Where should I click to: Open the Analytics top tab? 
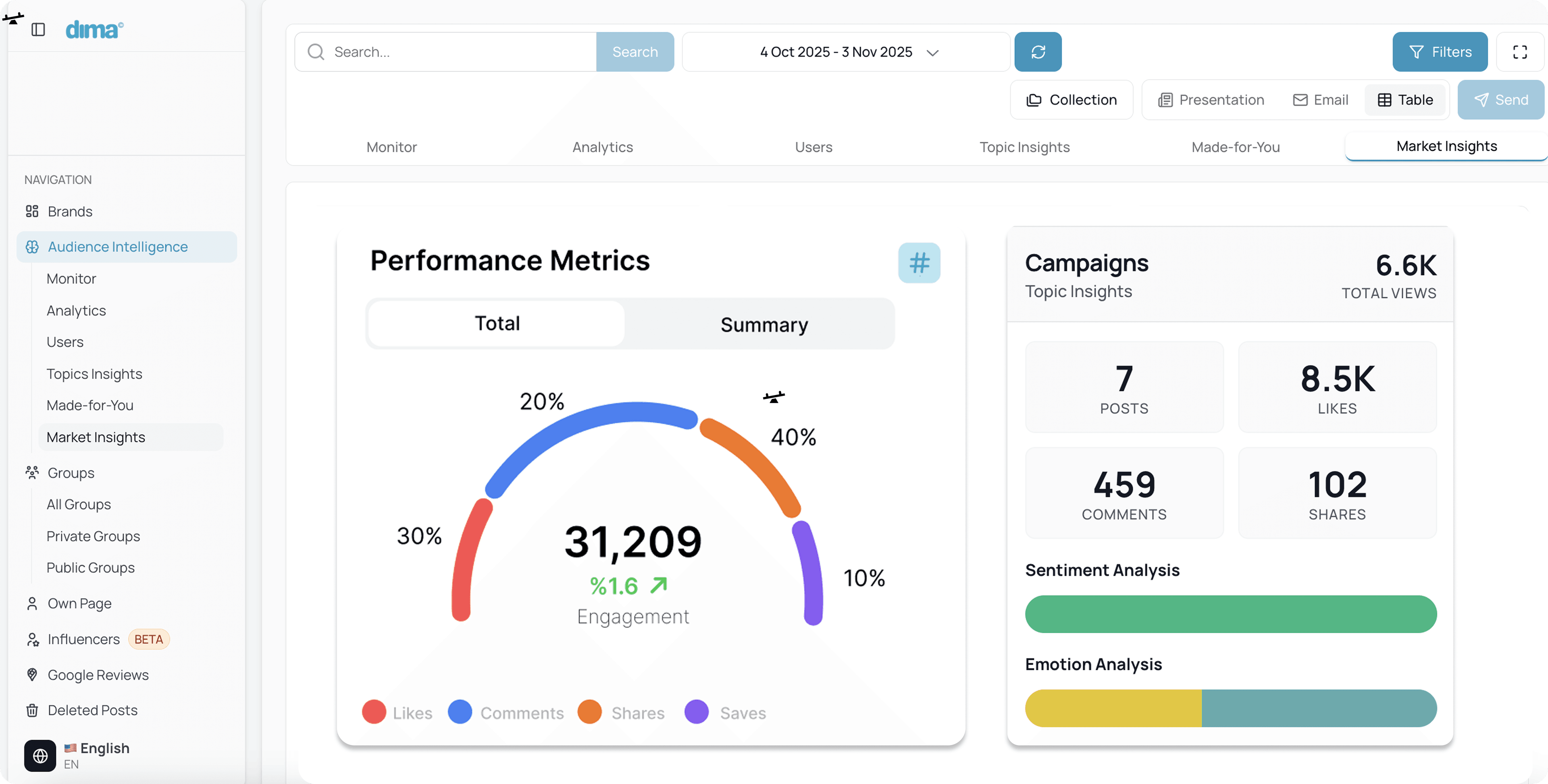602,147
